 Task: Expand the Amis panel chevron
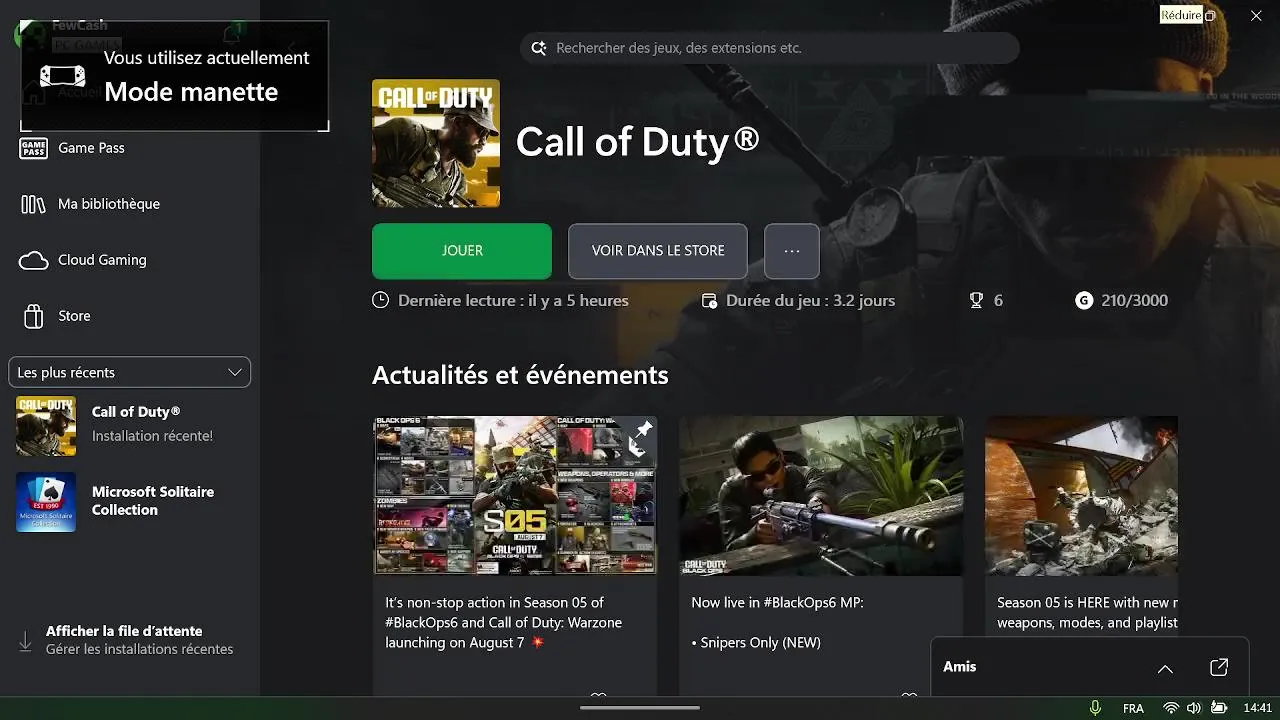tap(1165, 668)
